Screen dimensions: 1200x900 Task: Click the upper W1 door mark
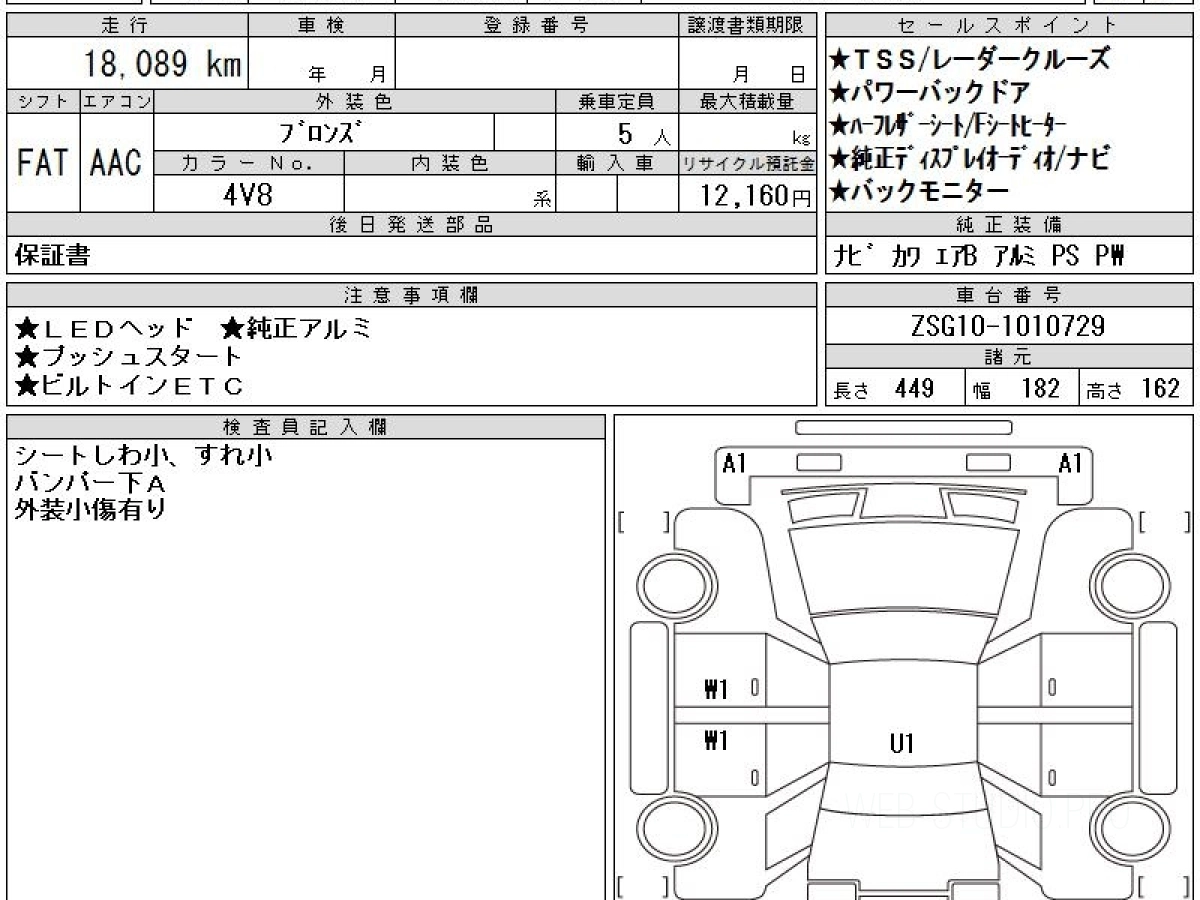[x=716, y=689]
